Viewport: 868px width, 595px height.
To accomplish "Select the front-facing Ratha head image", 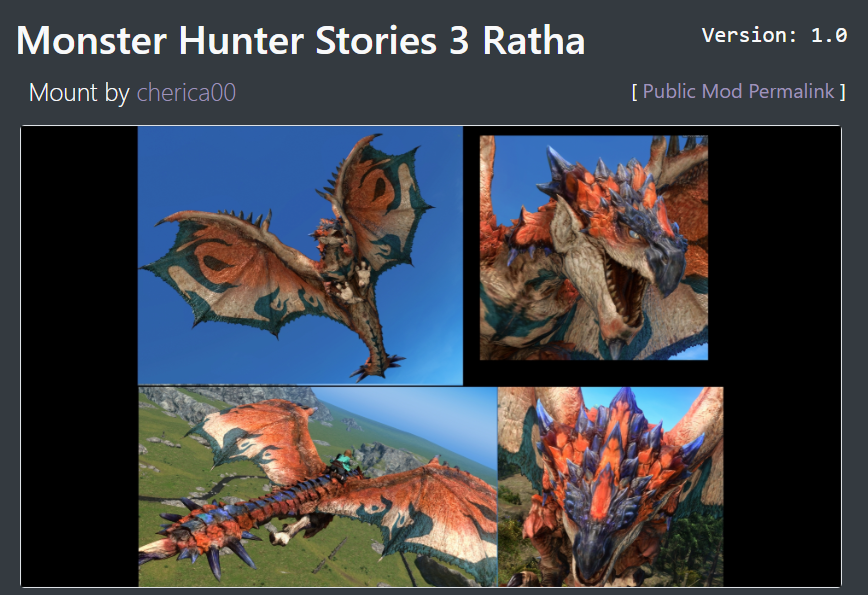I will 610,487.
